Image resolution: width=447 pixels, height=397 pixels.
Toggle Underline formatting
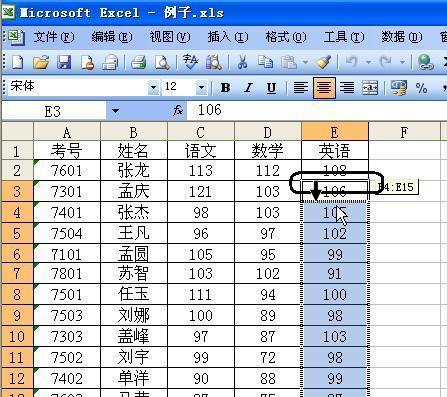click(271, 88)
